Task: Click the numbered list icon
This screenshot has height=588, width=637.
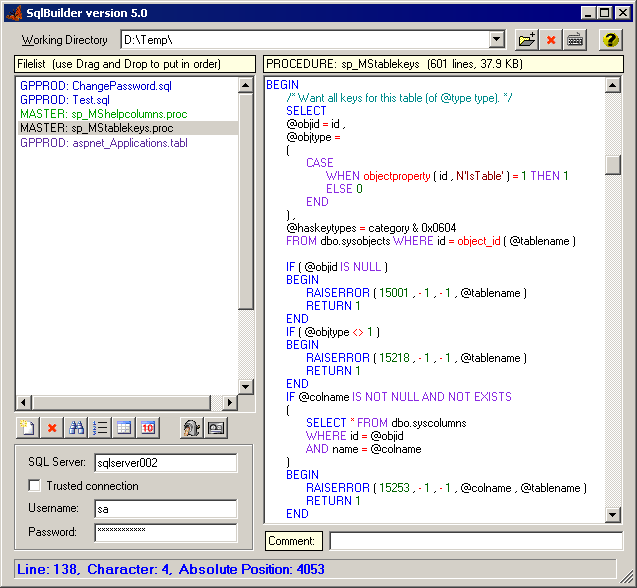Action: point(100,428)
